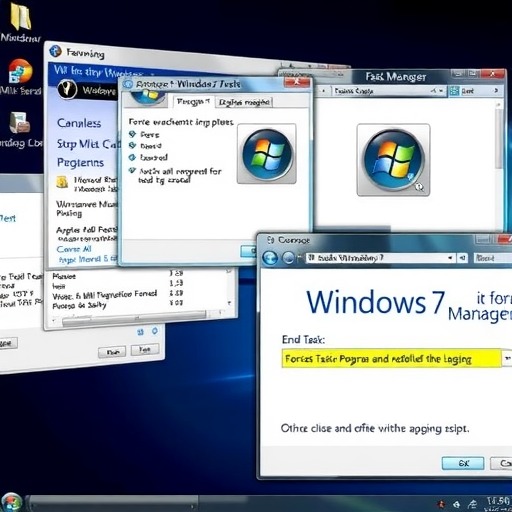Click the small title icon of the Cornoe window
512x512 pixels.
(x=271, y=240)
